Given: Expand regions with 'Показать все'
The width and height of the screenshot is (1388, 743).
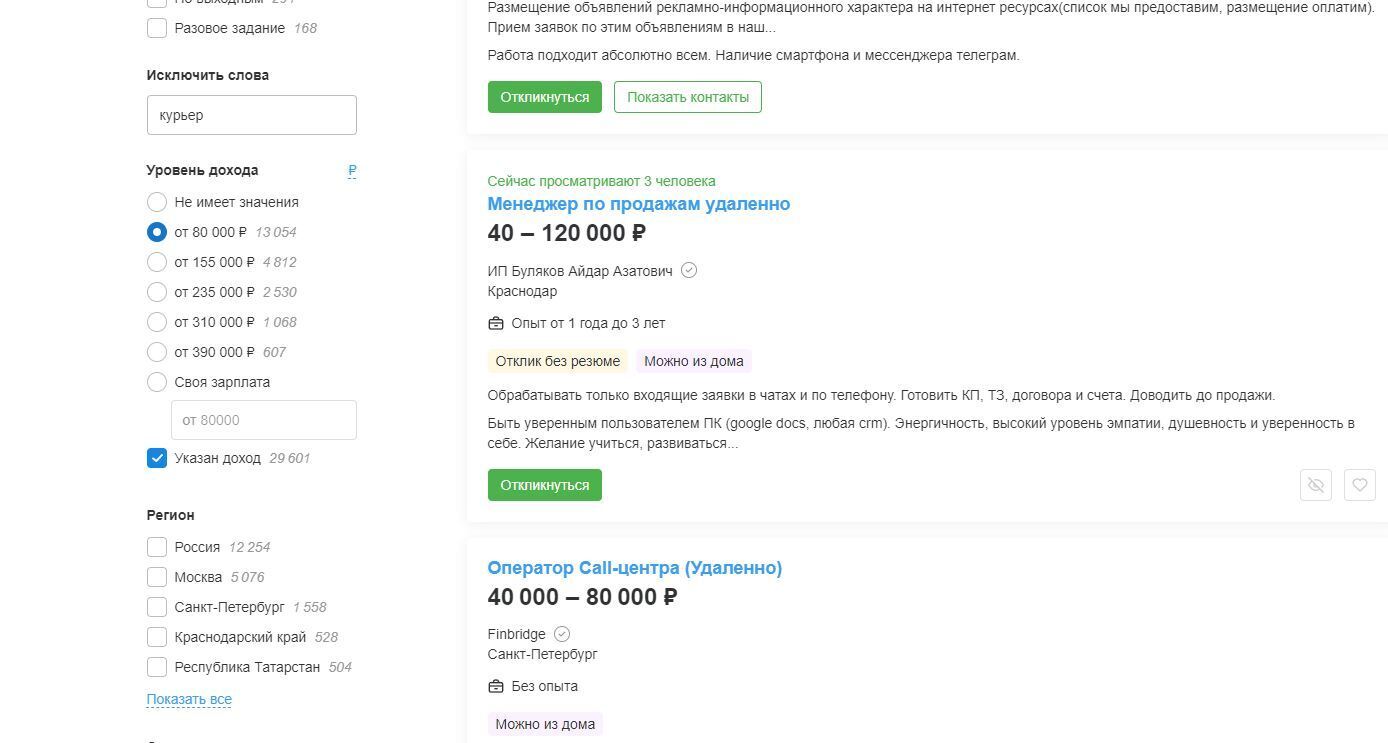Looking at the screenshot, I should pos(189,699).
